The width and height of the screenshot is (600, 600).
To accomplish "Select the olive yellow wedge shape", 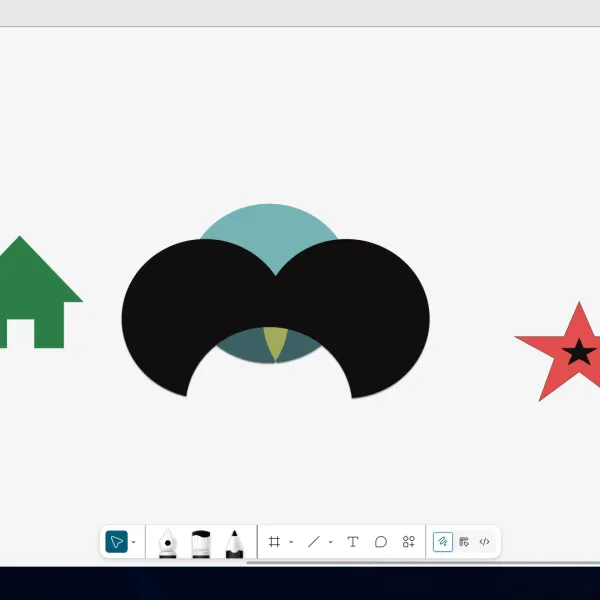I will click(x=276, y=342).
